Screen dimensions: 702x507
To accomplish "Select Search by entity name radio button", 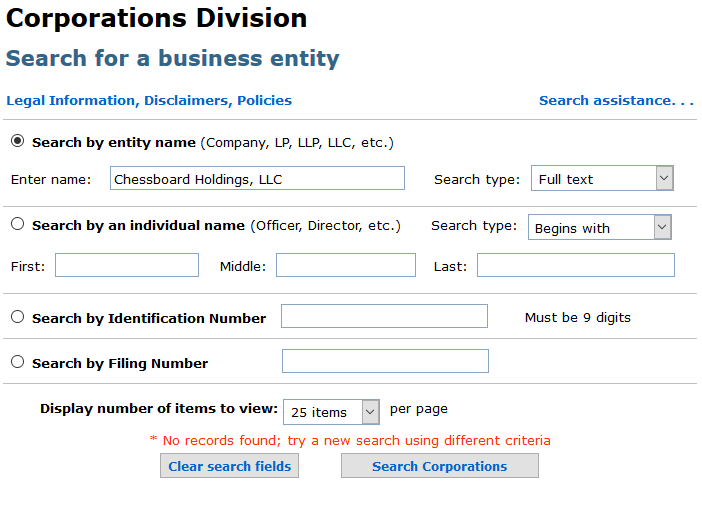I will pos(17,141).
